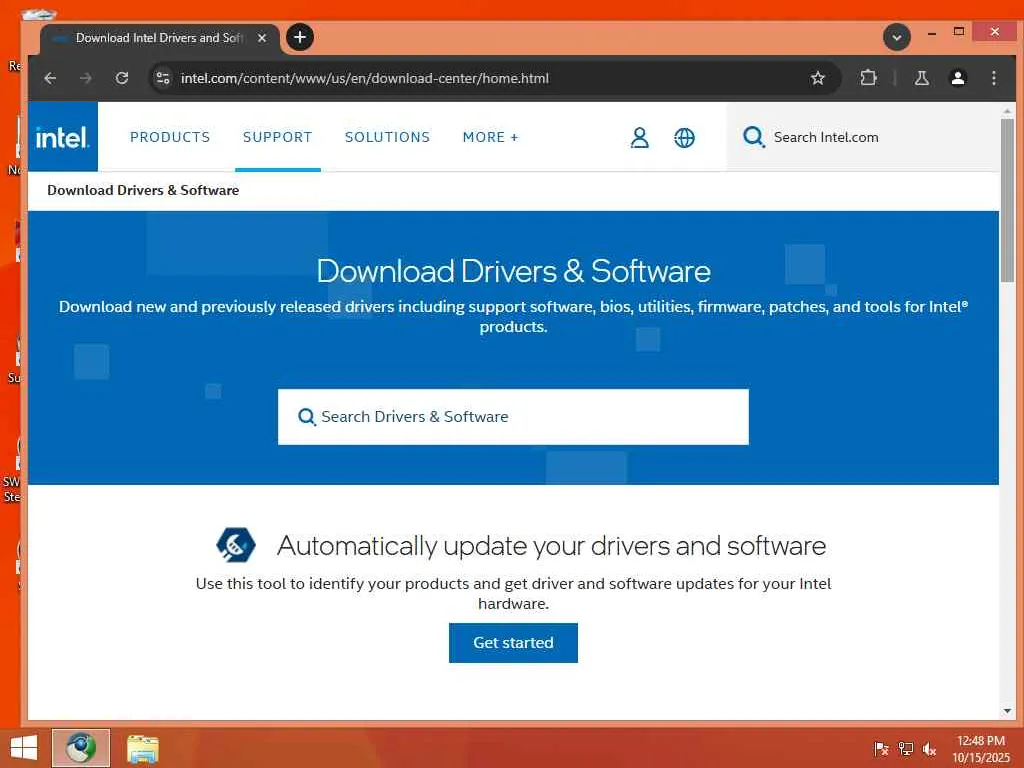Image resolution: width=1024 pixels, height=768 pixels.
Task: Click the scrollbar up arrow
Action: click(x=1007, y=112)
